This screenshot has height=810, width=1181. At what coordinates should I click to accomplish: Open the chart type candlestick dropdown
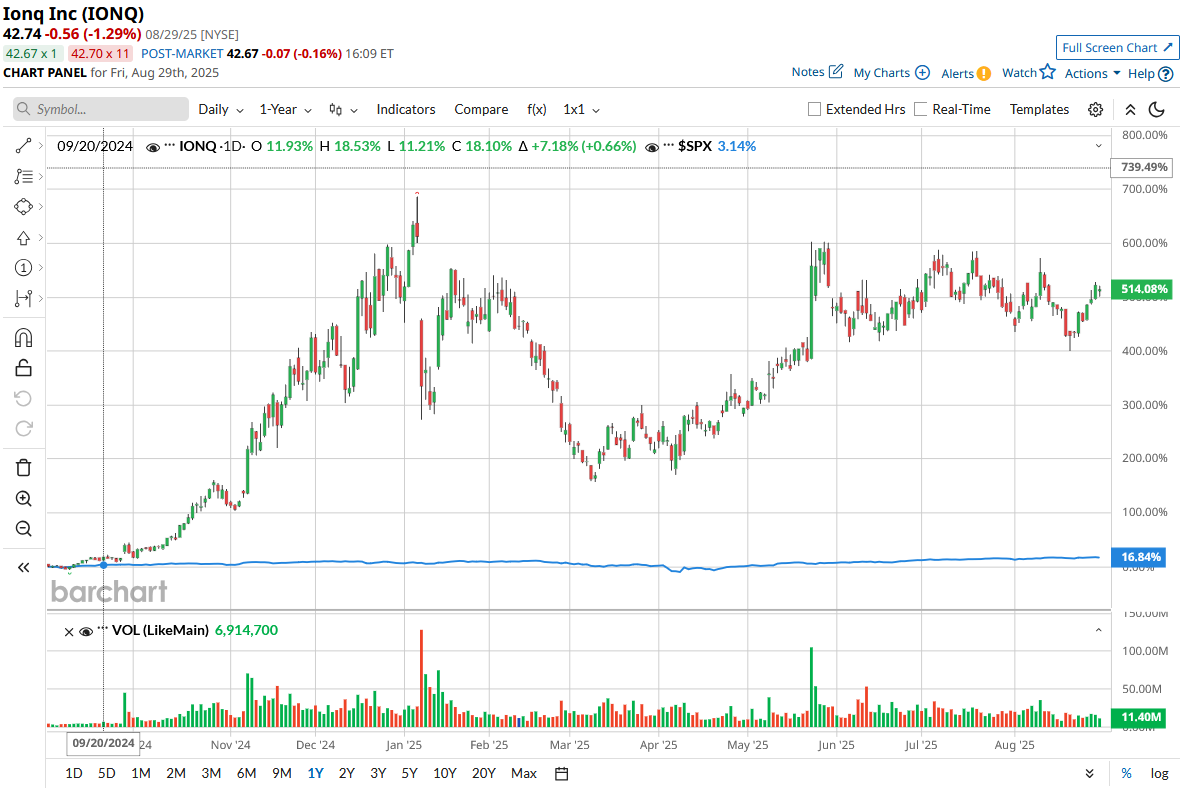343,109
